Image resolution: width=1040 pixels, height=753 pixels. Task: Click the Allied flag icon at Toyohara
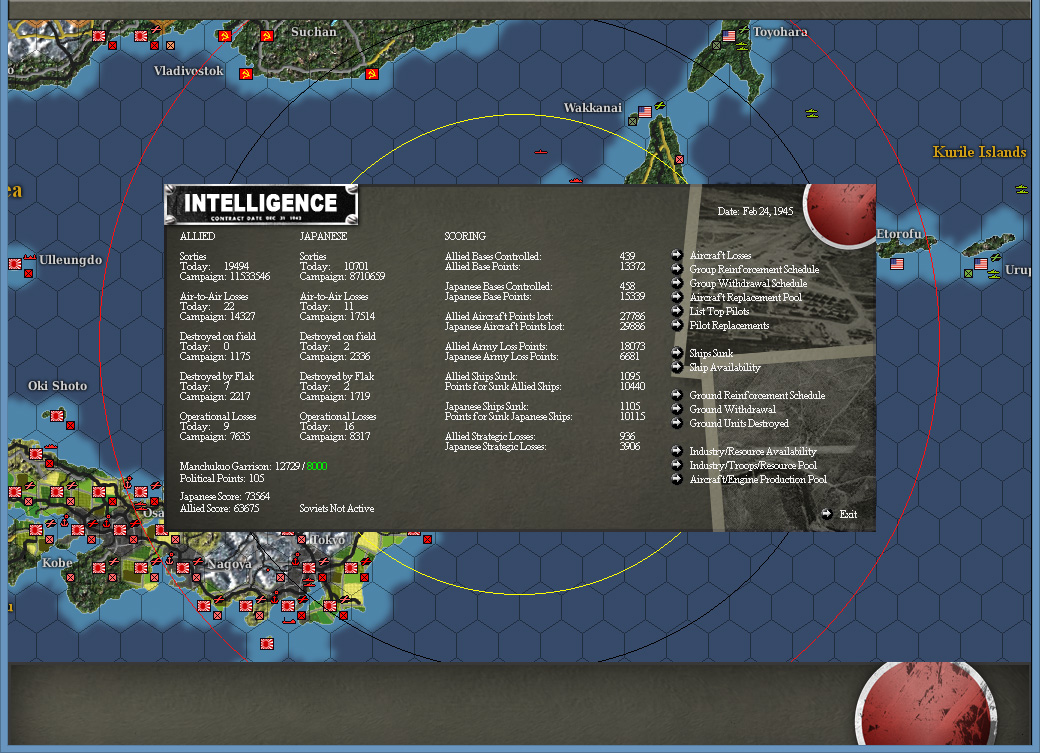pos(729,37)
